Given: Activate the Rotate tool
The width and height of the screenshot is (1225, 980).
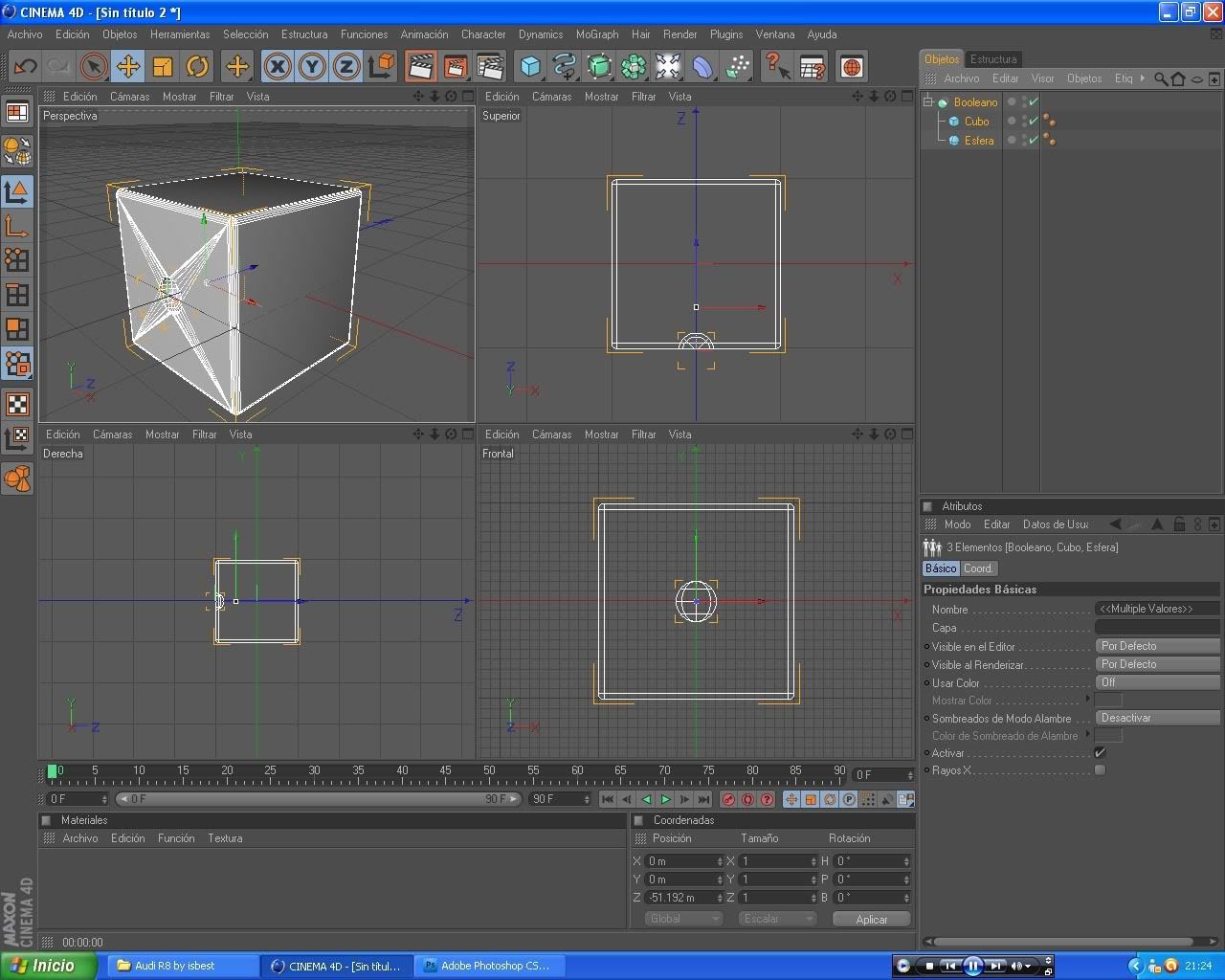Looking at the screenshot, I should 196,66.
